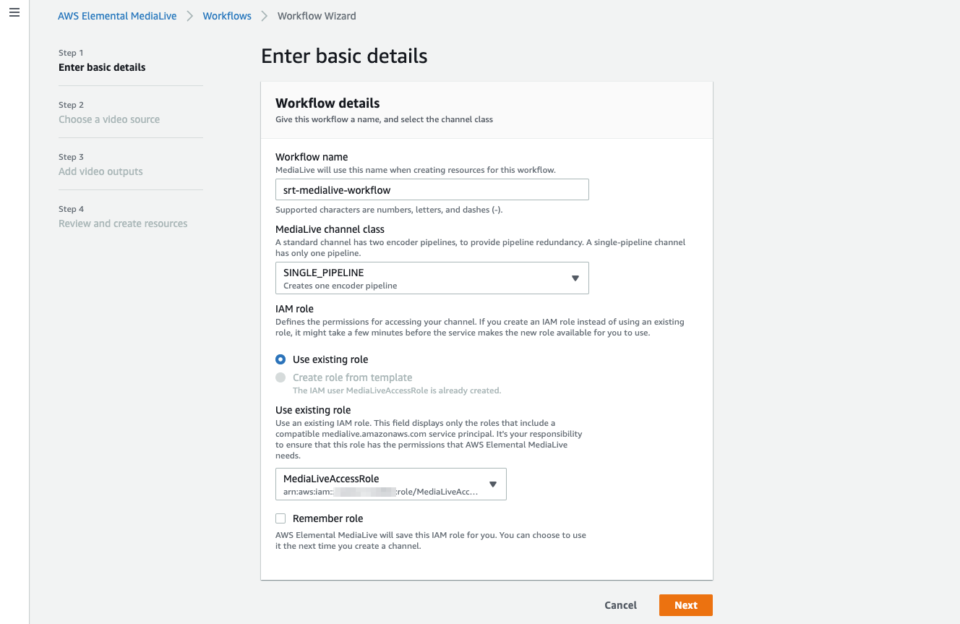960x624 pixels.
Task: Cancel the workflow wizard
Action: coord(620,605)
